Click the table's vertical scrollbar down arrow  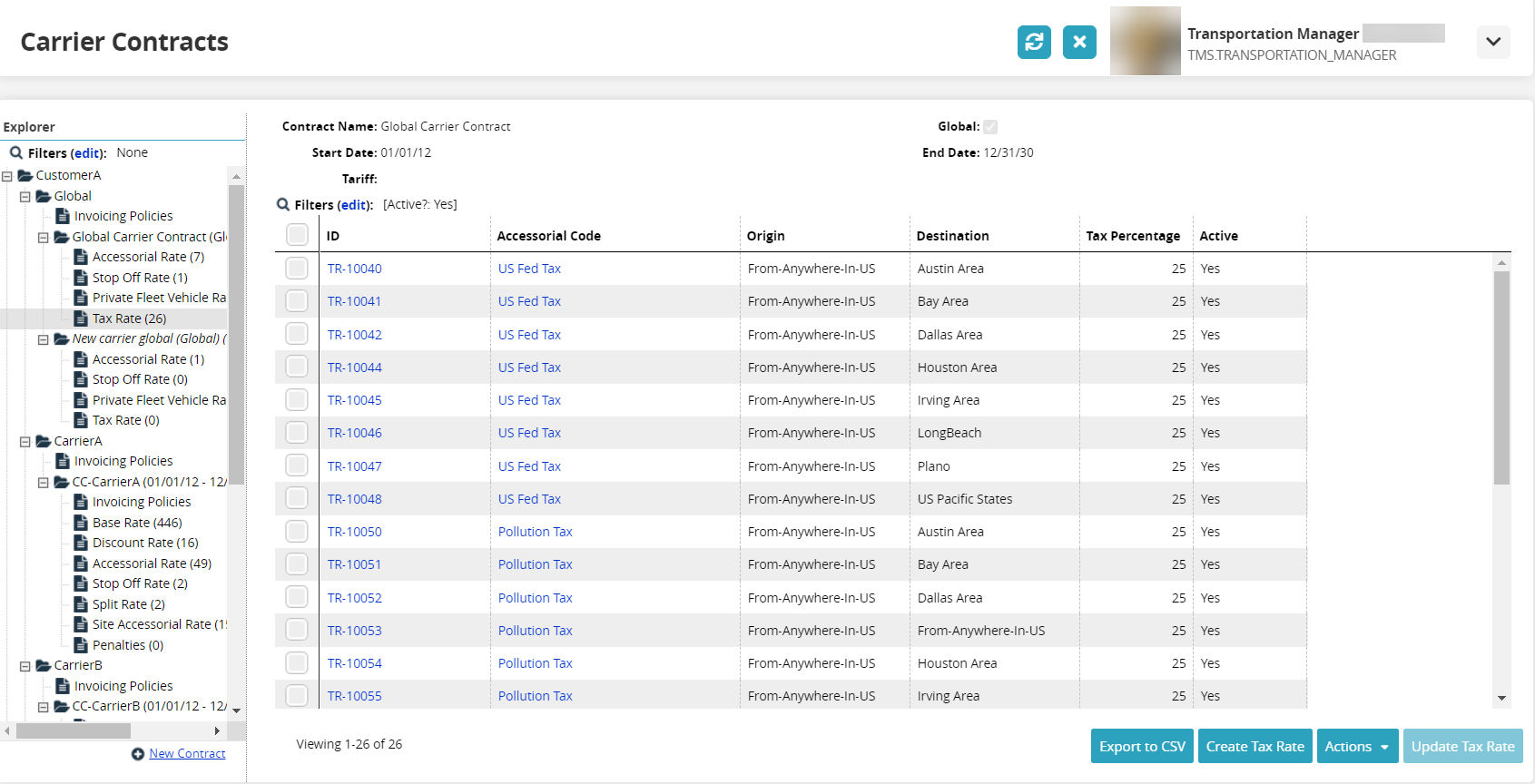coord(1501,698)
